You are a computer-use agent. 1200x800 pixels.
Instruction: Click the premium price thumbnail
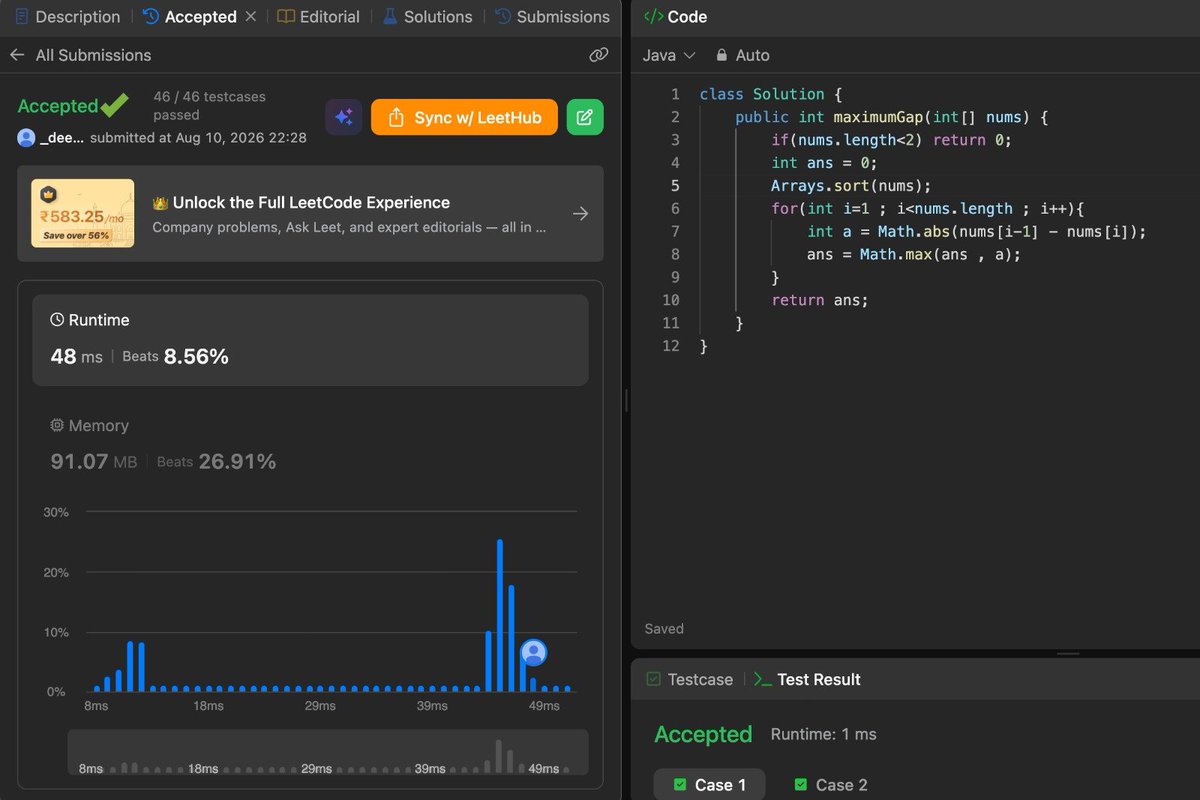click(x=83, y=213)
